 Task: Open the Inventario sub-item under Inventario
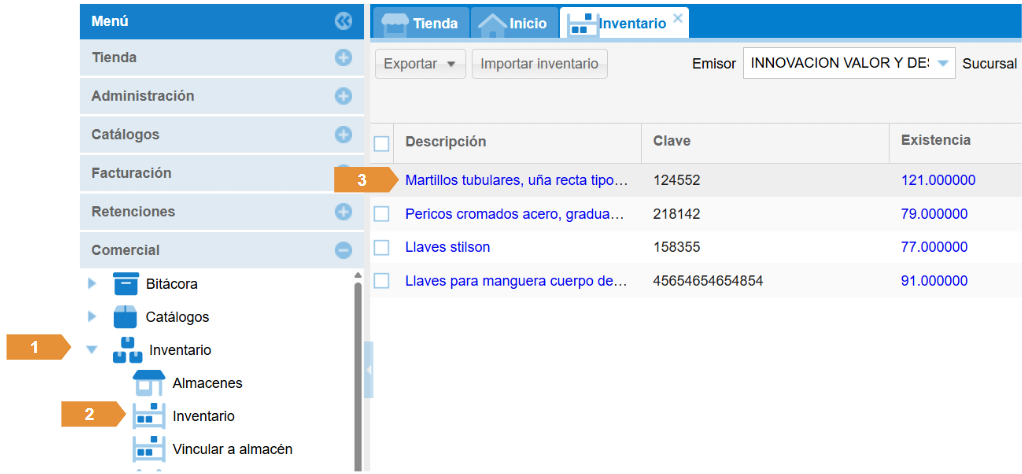click(203, 416)
